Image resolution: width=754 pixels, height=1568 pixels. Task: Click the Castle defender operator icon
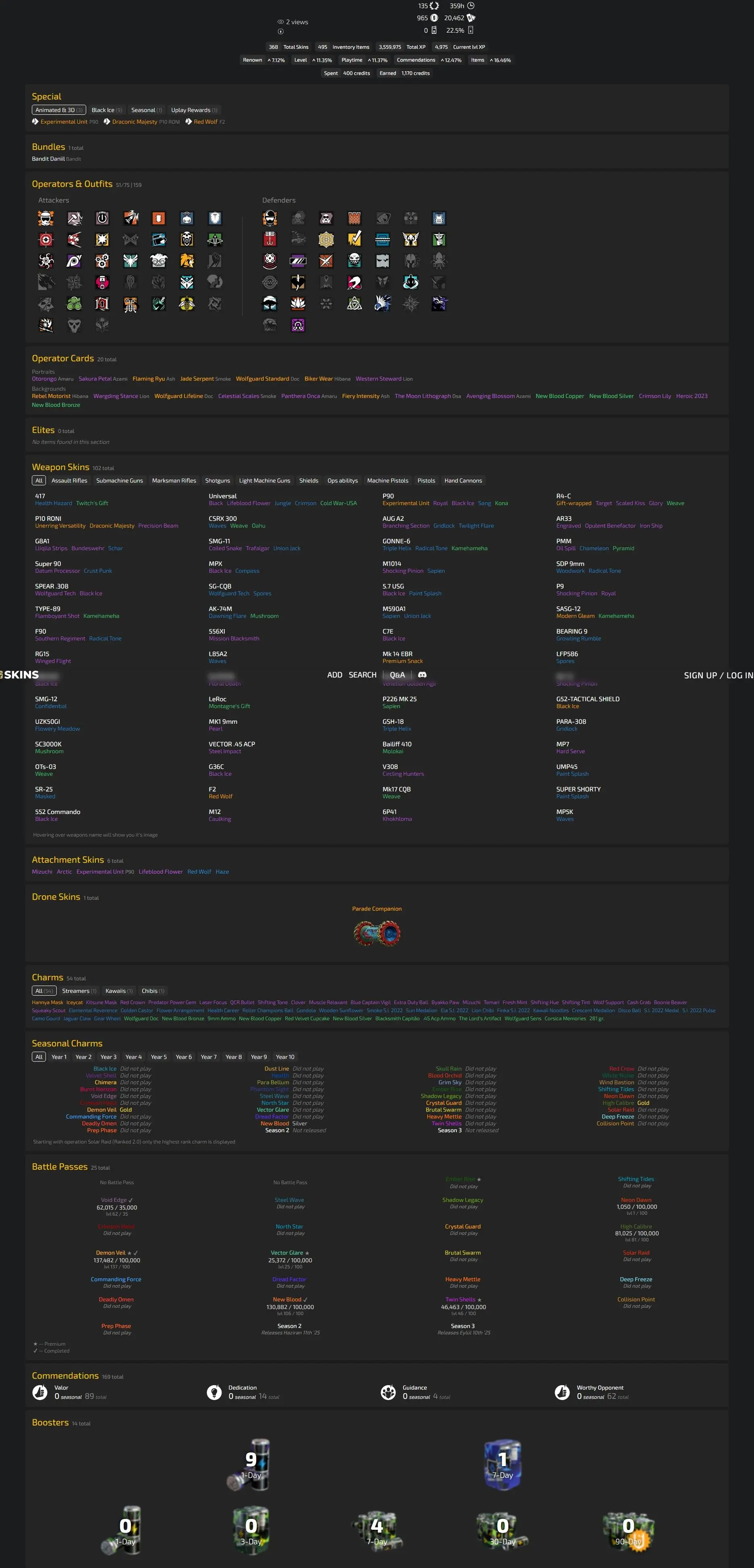(x=354, y=219)
